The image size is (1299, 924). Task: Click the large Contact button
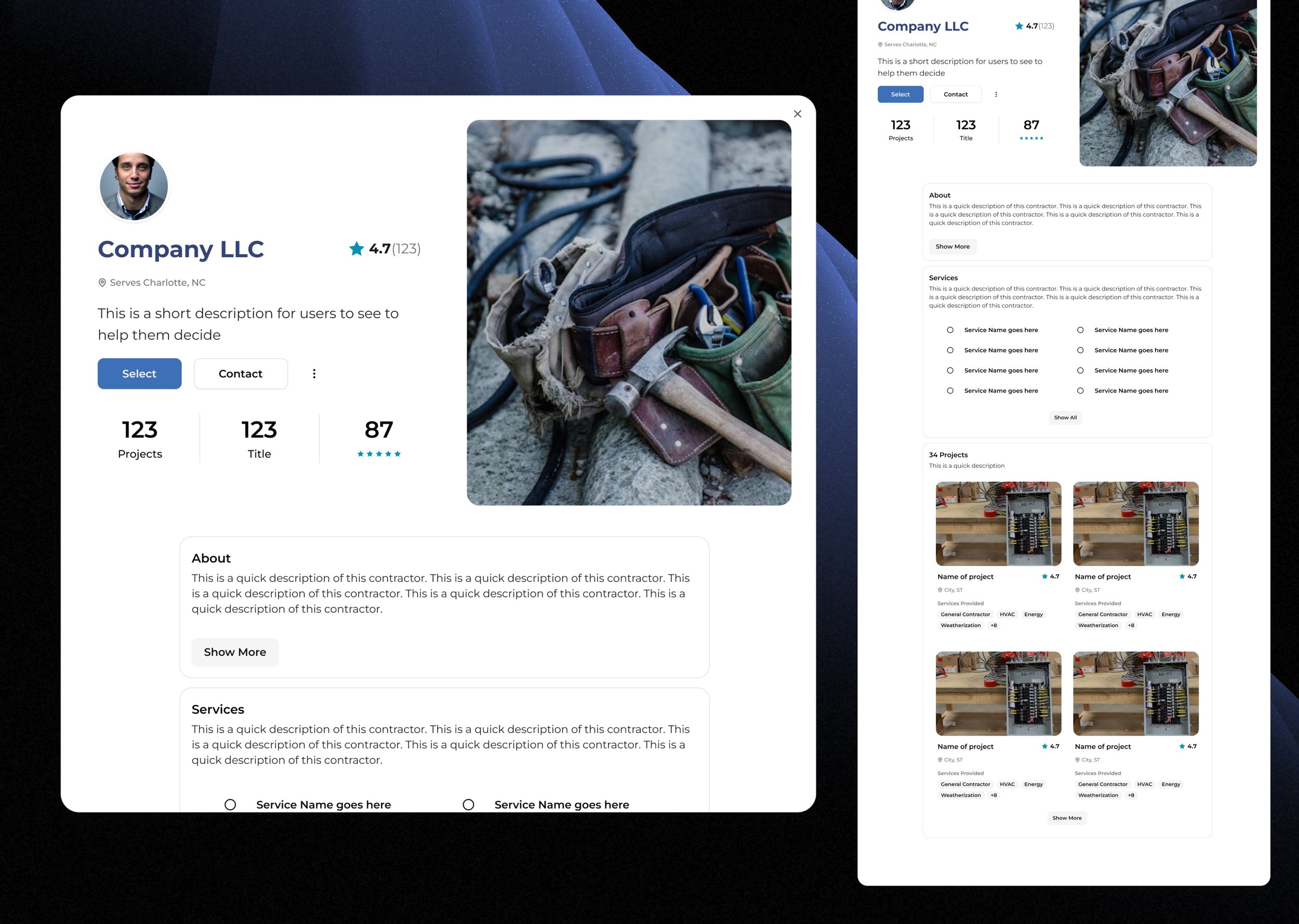[x=241, y=374]
